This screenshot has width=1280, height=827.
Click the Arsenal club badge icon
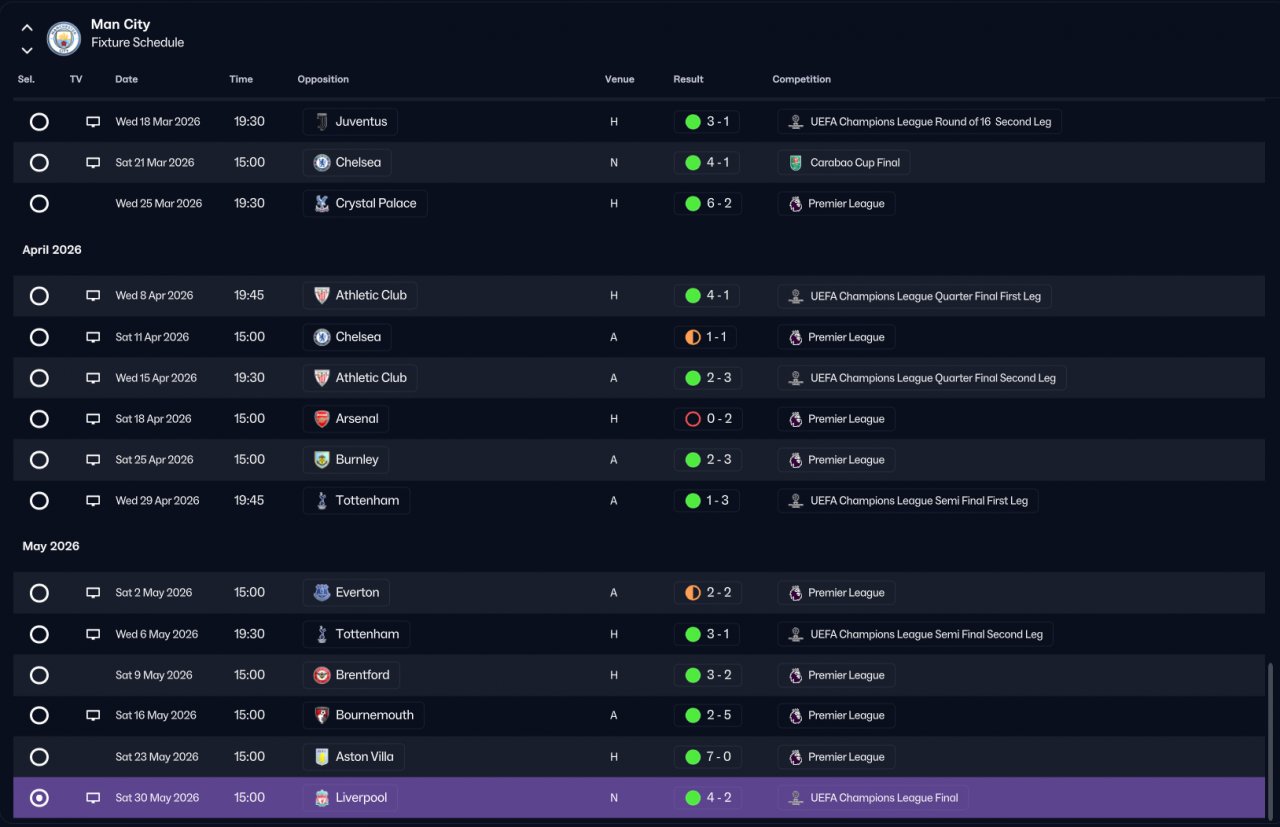click(322, 419)
